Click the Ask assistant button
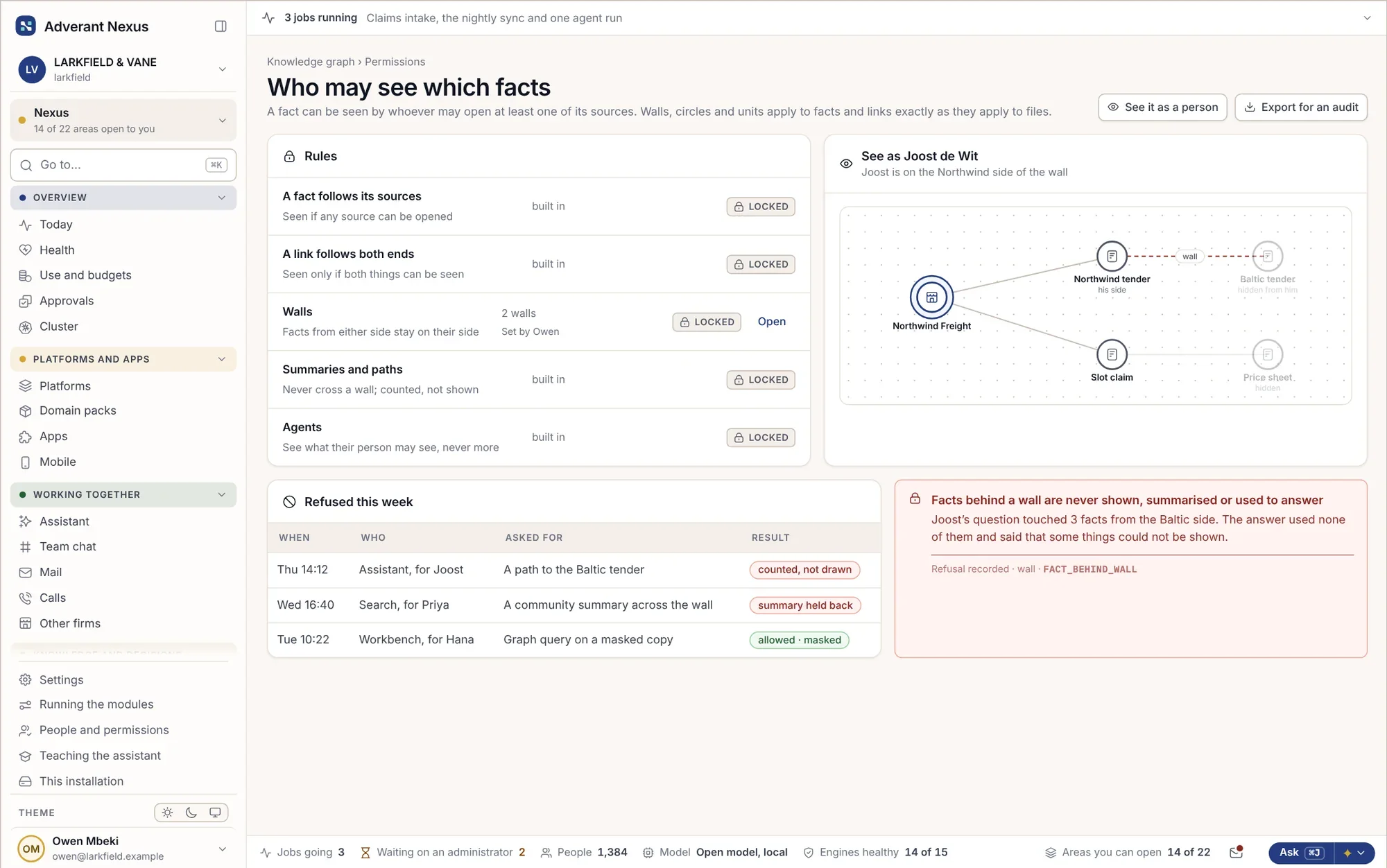1387x868 pixels. click(1301, 853)
